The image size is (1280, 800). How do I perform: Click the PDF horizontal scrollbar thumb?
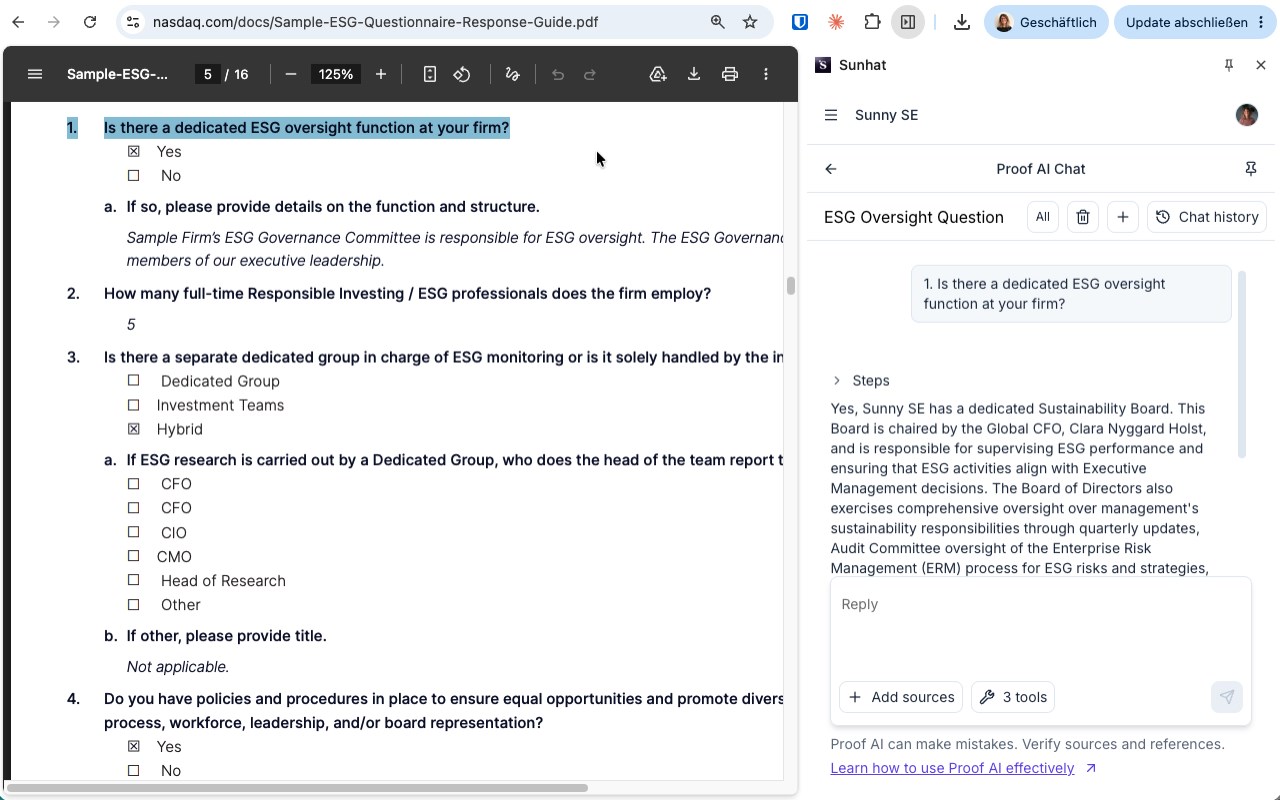click(x=297, y=788)
